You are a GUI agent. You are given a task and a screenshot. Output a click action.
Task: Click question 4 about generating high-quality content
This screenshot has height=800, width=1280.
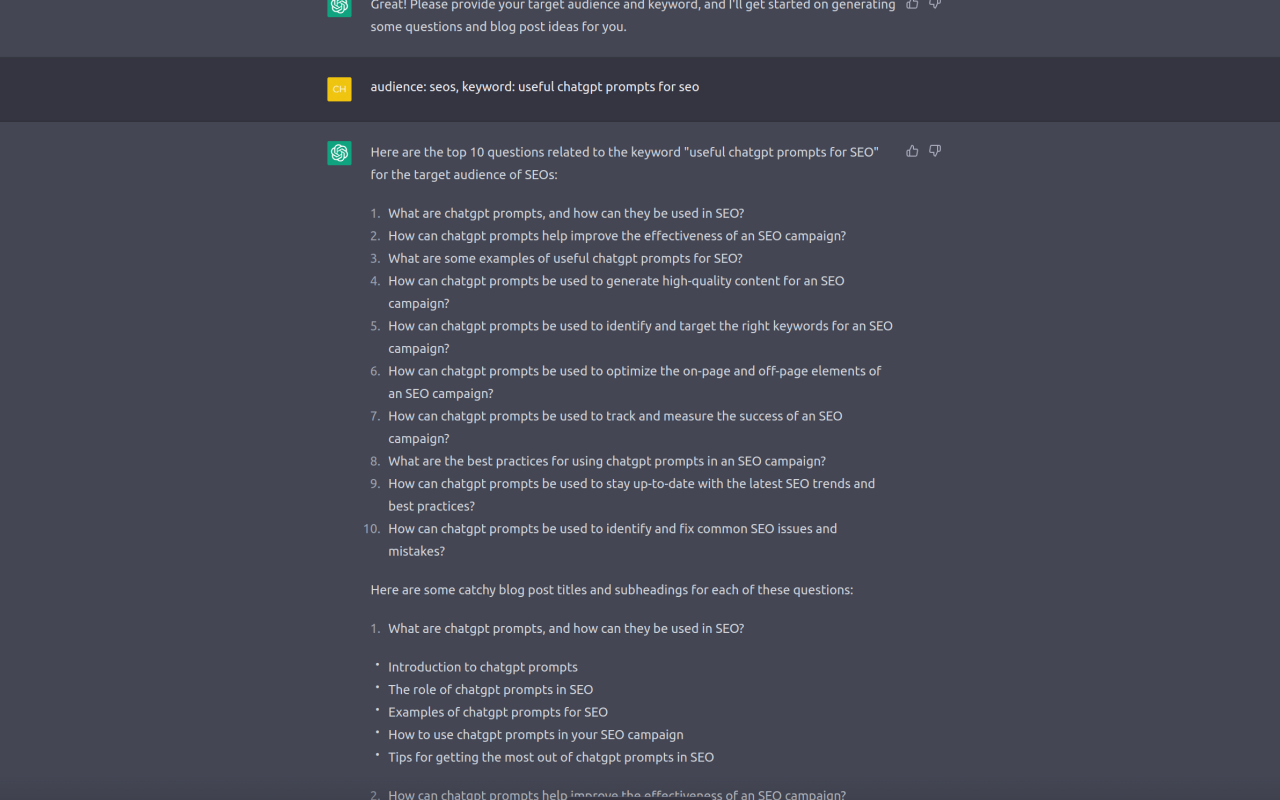(x=616, y=281)
